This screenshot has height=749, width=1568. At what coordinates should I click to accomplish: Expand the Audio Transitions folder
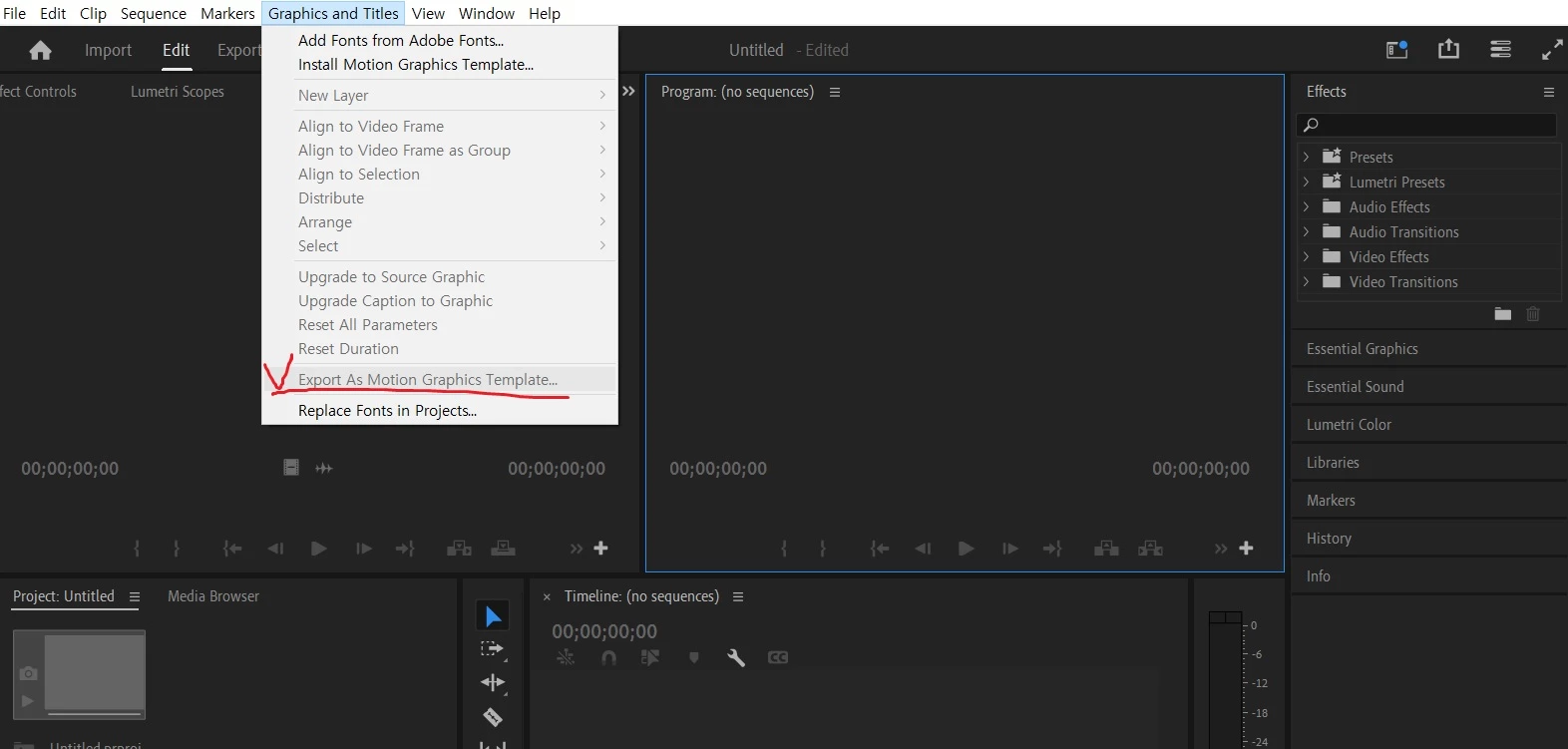1306,231
